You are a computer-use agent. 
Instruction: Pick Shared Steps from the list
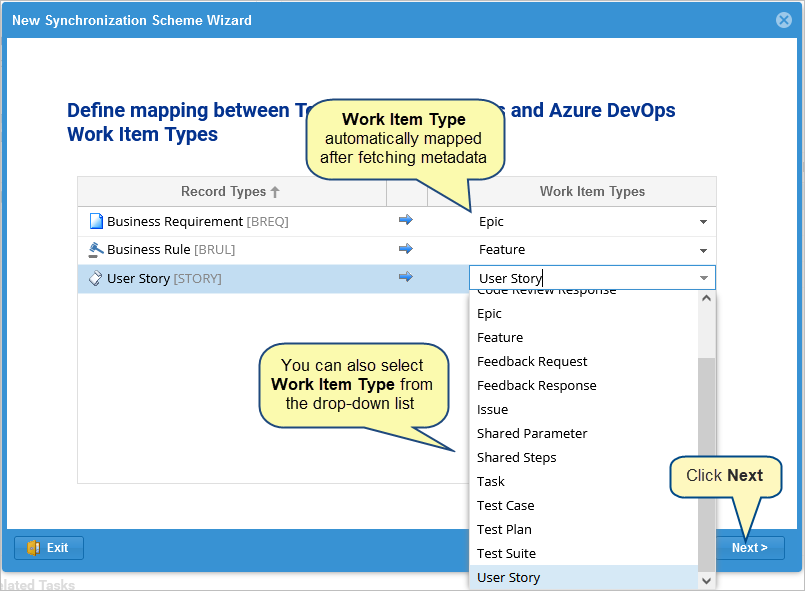coord(516,457)
